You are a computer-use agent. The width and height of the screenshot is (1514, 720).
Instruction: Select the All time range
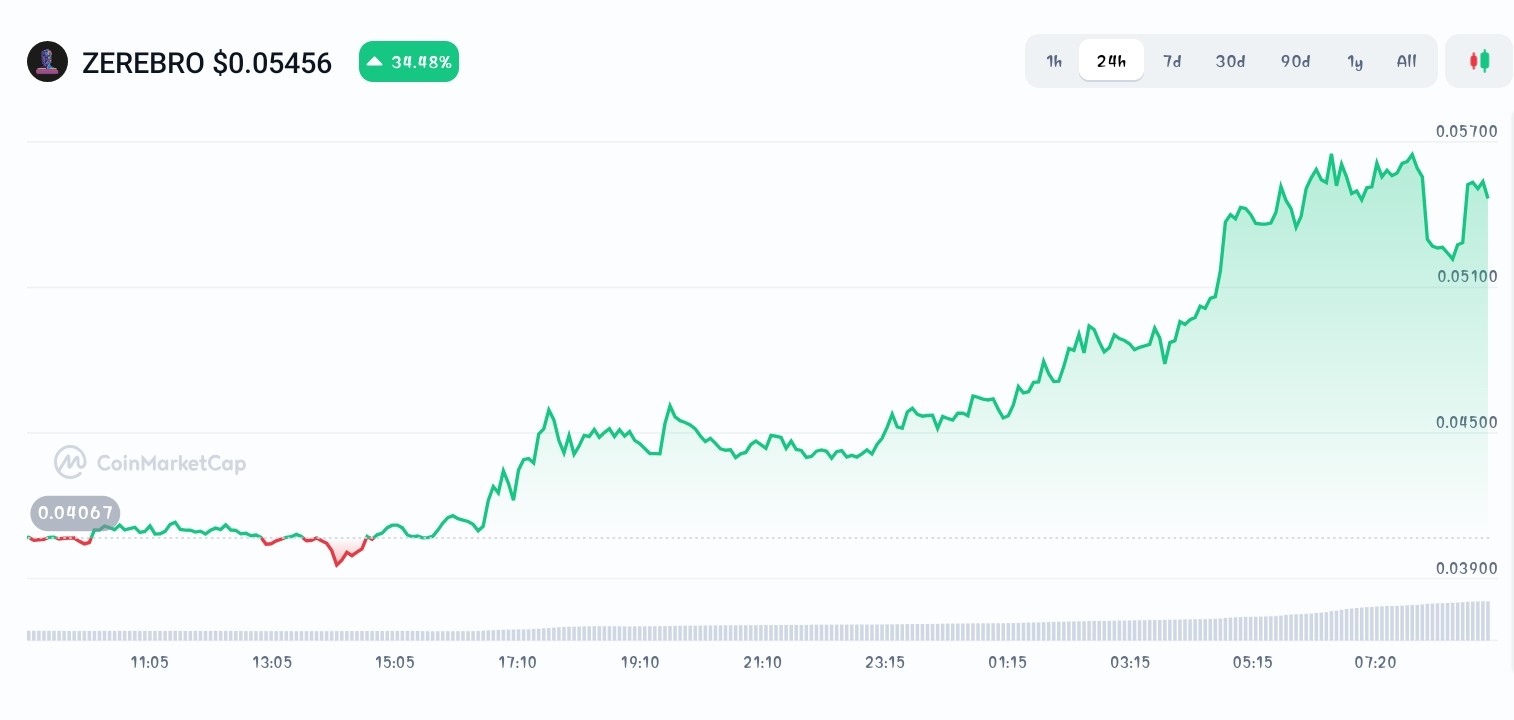pos(1406,61)
